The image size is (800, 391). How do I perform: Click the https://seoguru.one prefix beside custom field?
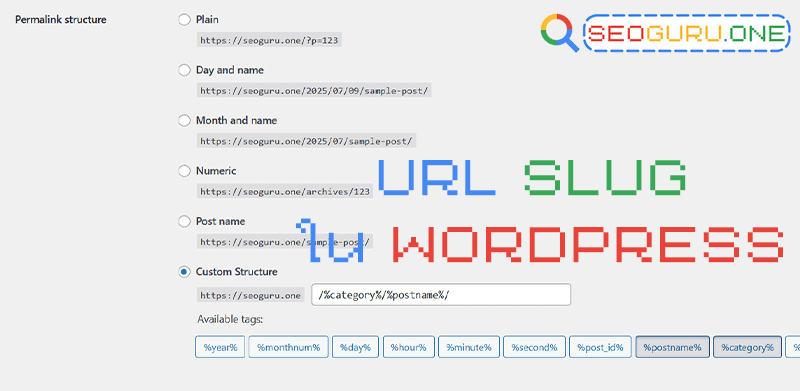pos(251,296)
